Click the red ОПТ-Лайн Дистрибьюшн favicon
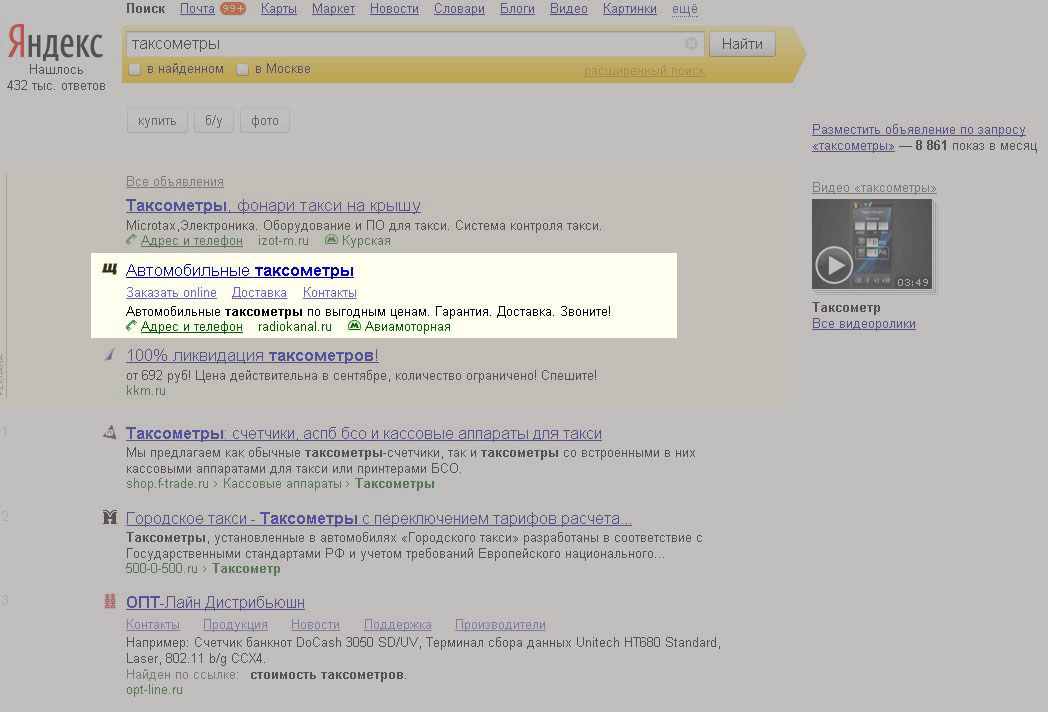 pos(110,601)
